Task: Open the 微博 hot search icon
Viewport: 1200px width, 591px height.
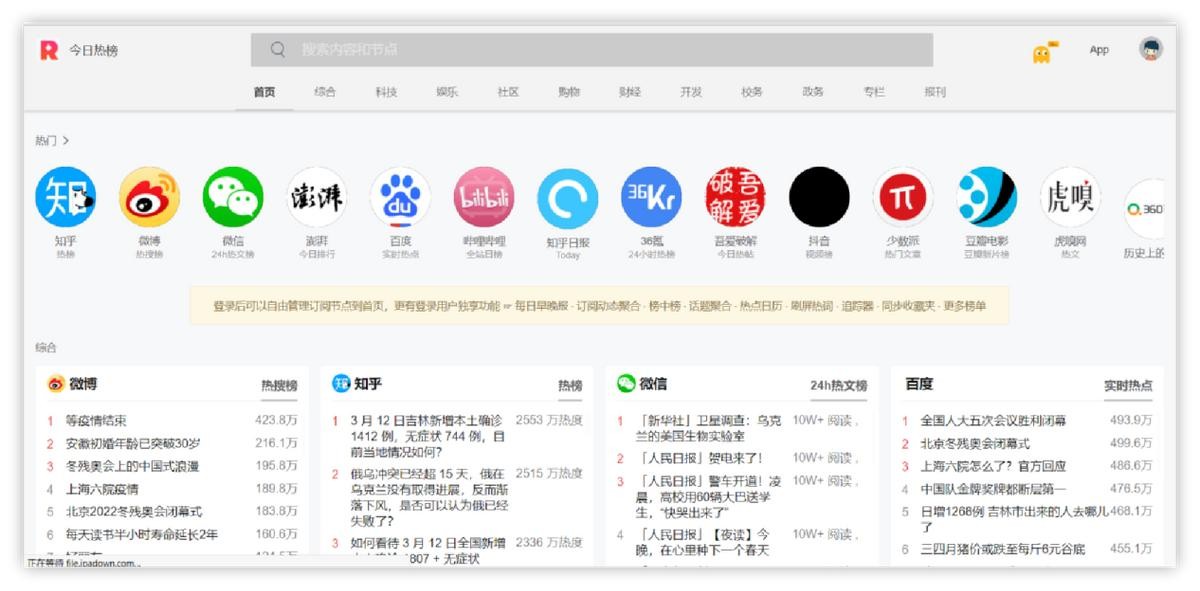Action: (149, 198)
